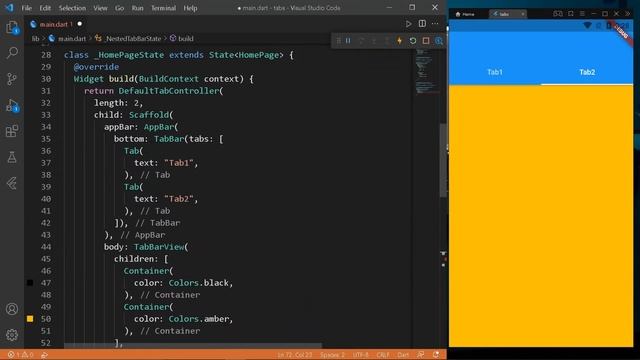This screenshot has height=360, width=640.
Task: Click UTF-8 encoding in status bar
Action: pos(361,355)
